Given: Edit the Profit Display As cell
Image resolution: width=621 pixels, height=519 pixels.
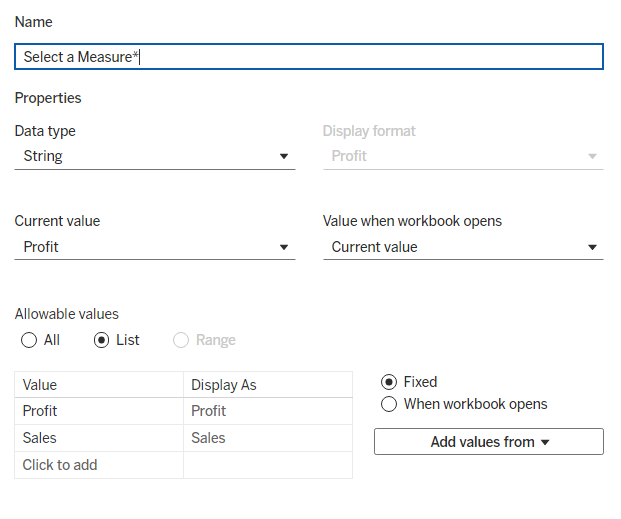Looking at the screenshot, I should point(267,411).
